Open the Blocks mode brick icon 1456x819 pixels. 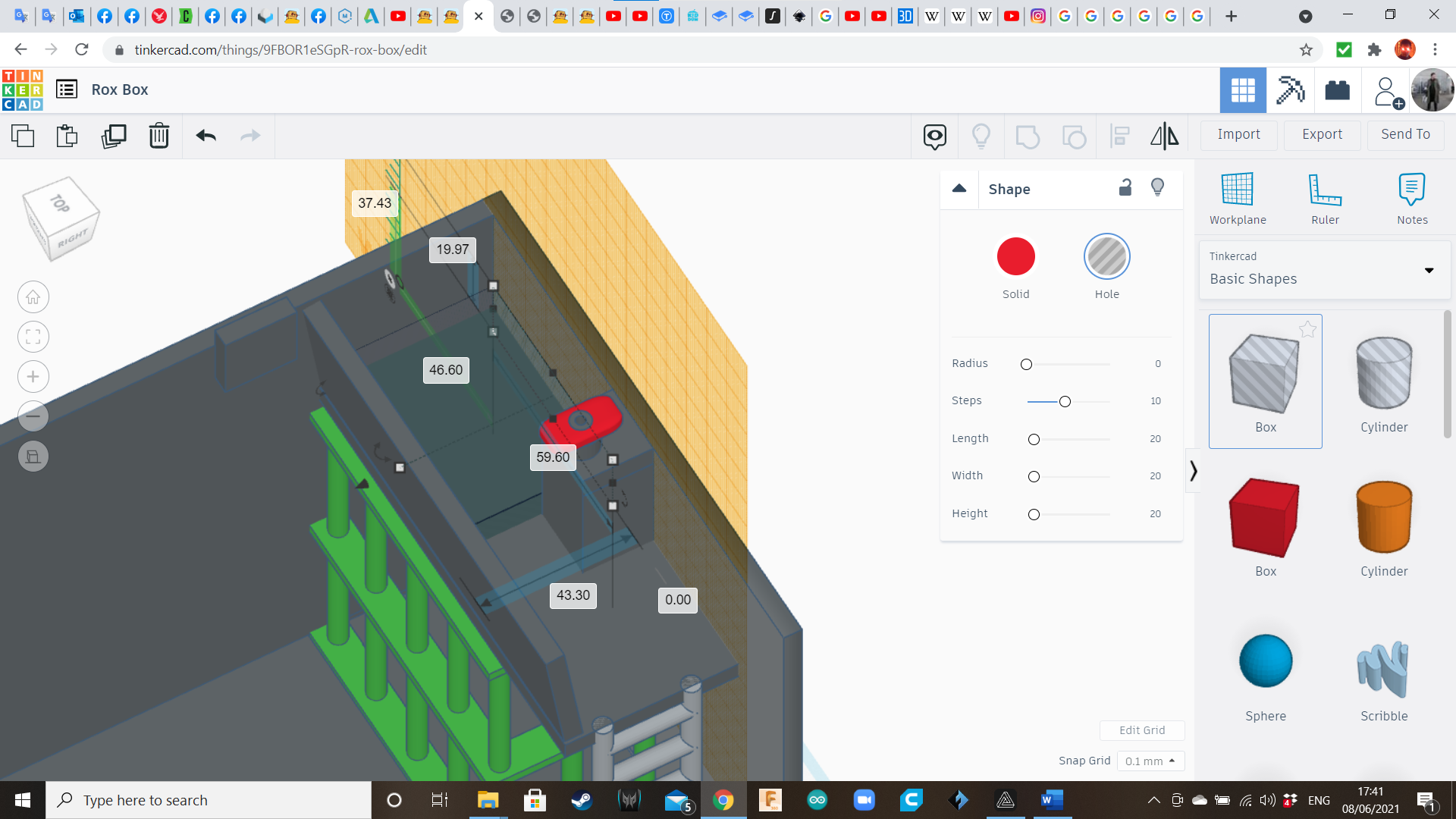[1337, 90]
